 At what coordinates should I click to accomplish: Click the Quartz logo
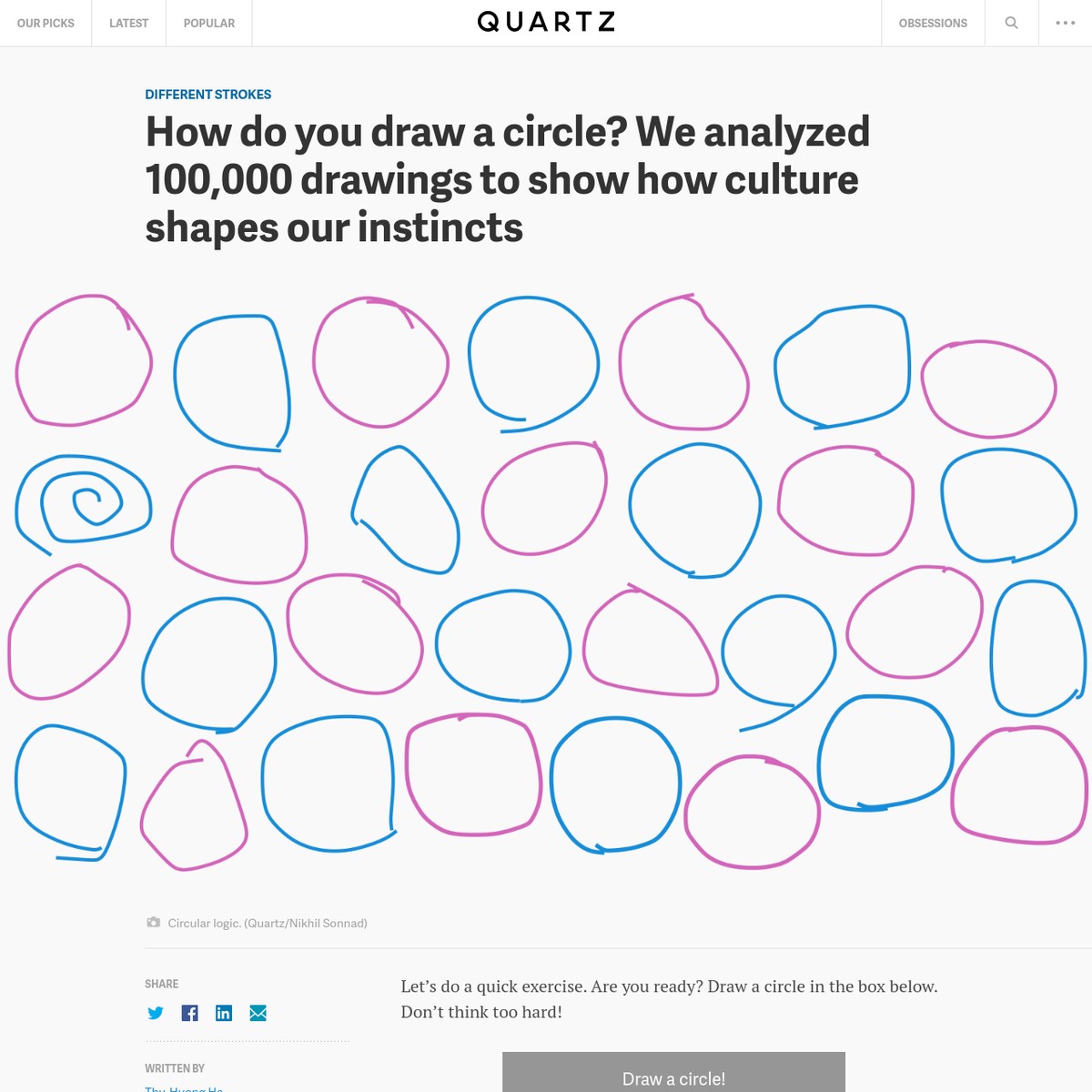(x=546, y=23)
